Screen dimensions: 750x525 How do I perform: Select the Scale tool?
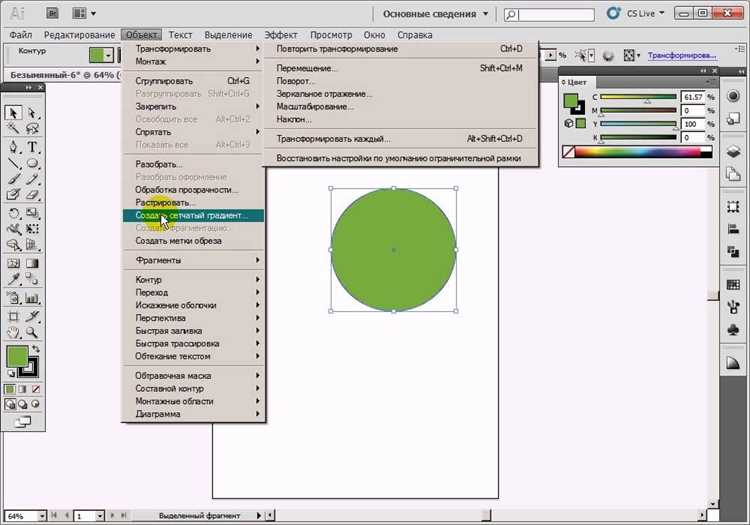32,213
